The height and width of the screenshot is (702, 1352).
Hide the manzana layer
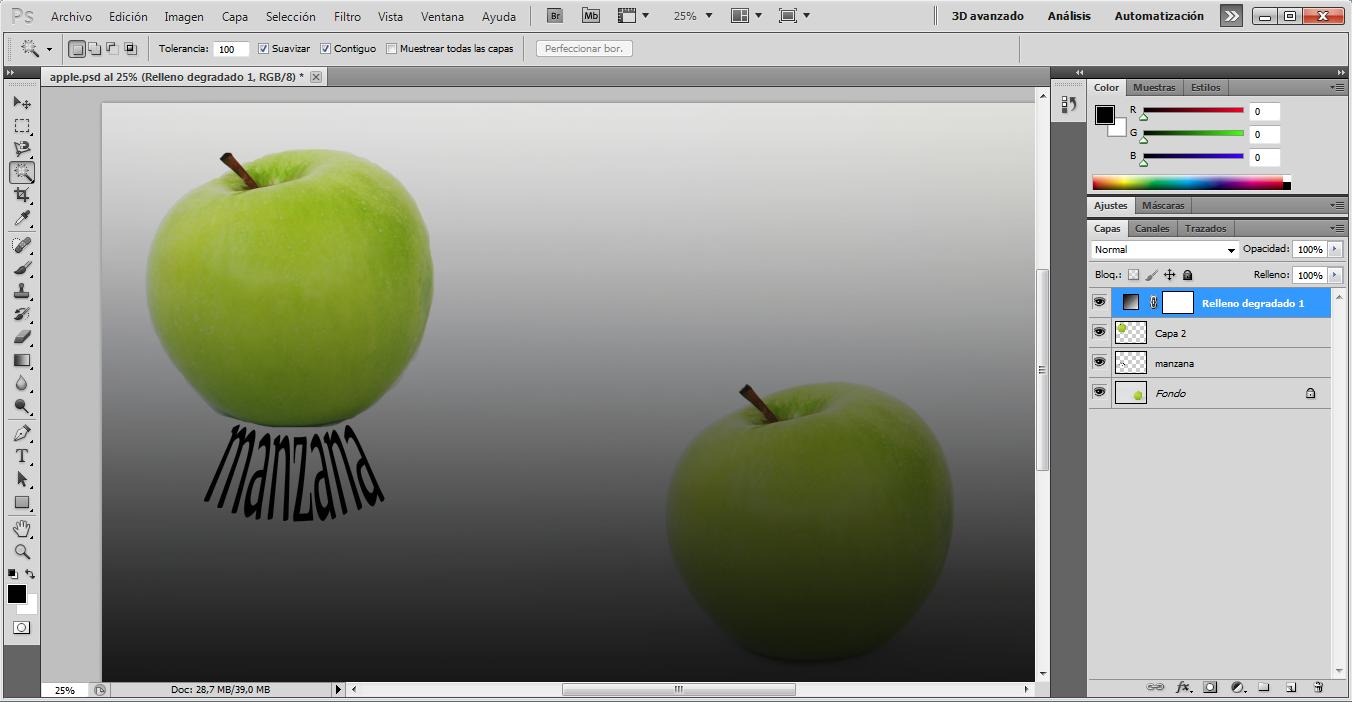pos(1099,363)
